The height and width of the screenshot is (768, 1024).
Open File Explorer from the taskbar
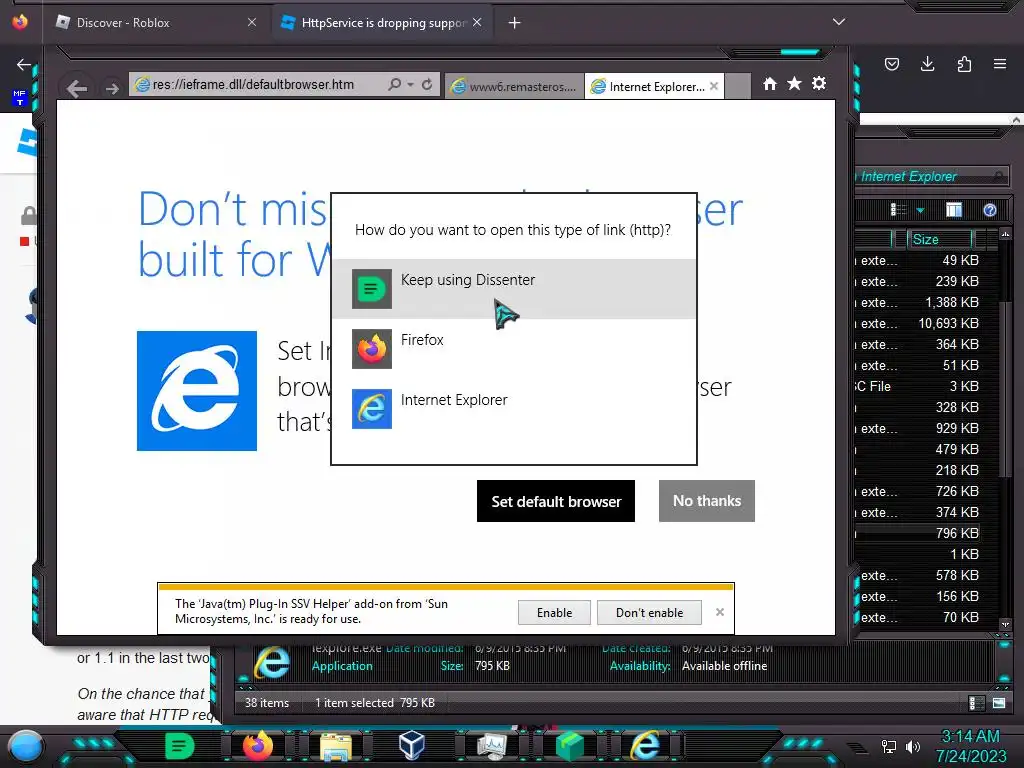(x=336, y=746)
